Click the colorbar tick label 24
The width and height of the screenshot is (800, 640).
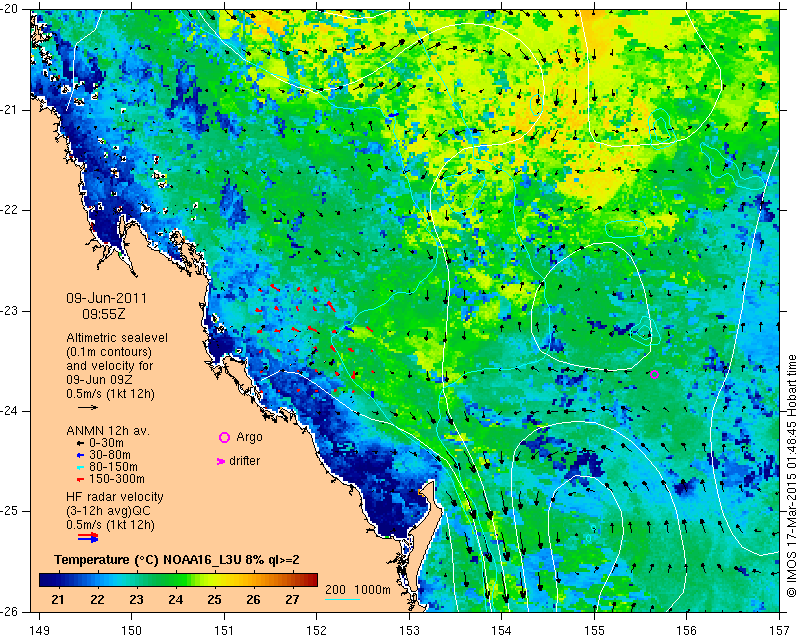tap(176, 600)
